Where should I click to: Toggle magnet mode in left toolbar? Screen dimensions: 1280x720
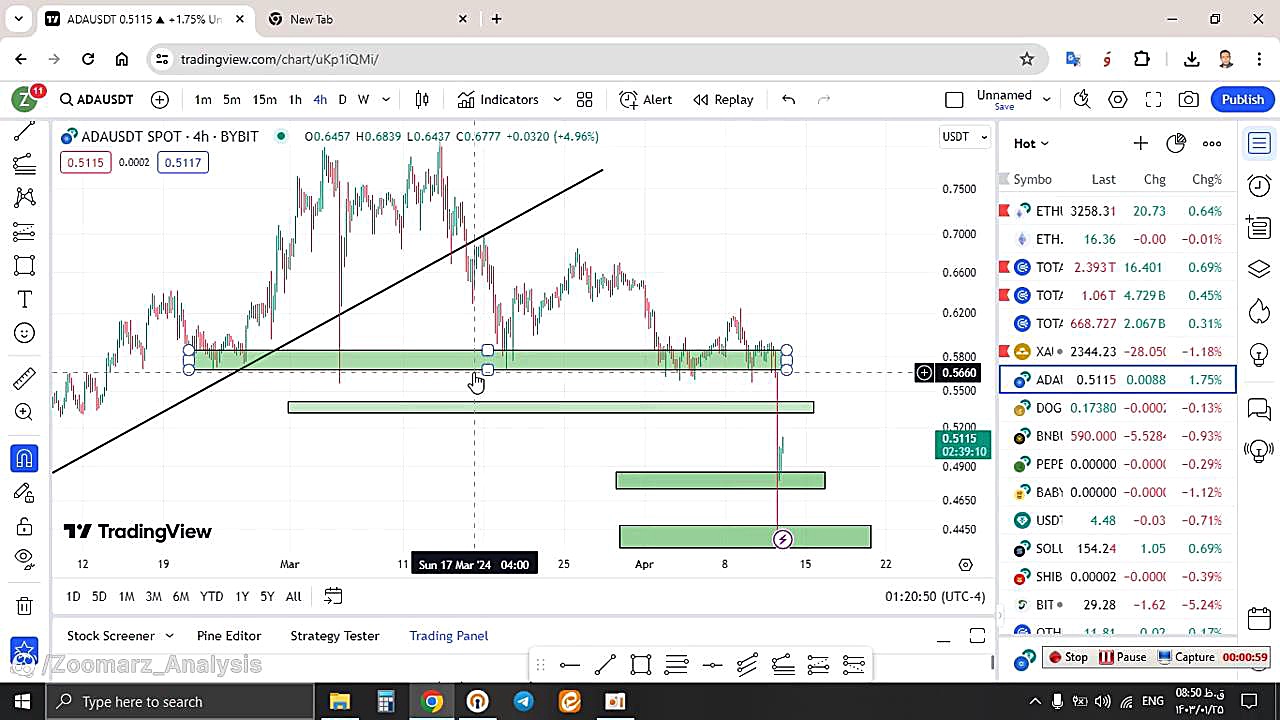[x=25, y=459]
